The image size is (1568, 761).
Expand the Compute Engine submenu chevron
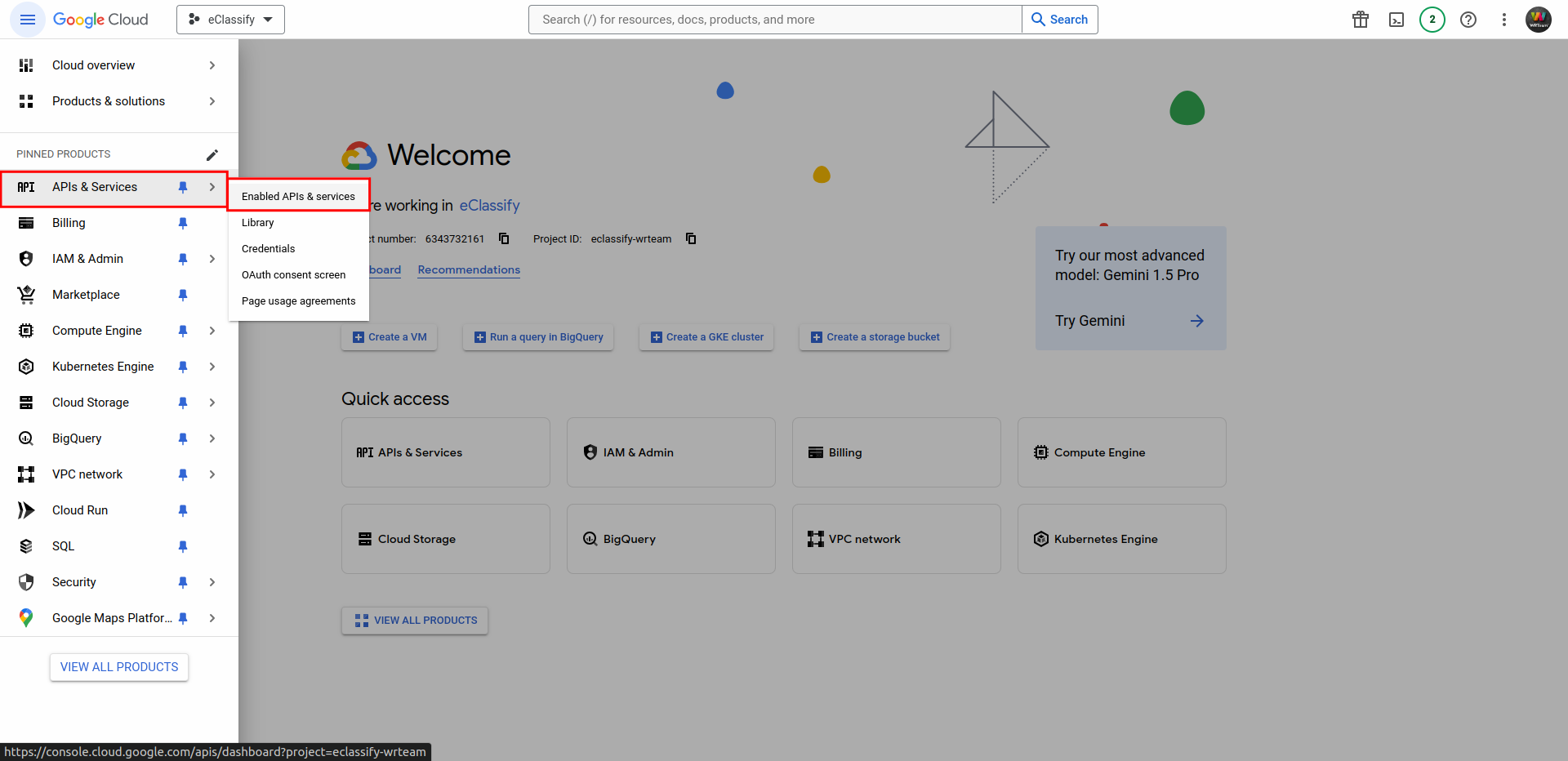(212, 331)
